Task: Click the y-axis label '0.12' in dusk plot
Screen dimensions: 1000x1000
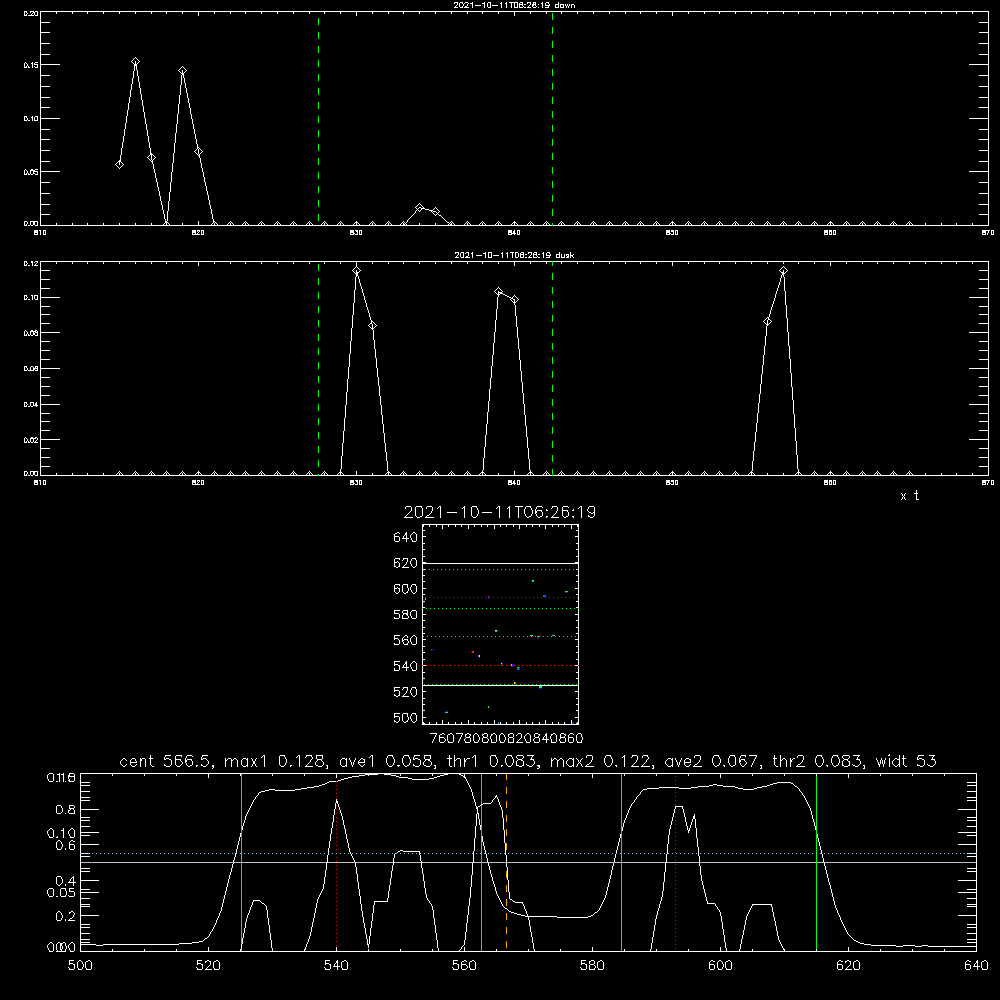Action: (31, 263)
